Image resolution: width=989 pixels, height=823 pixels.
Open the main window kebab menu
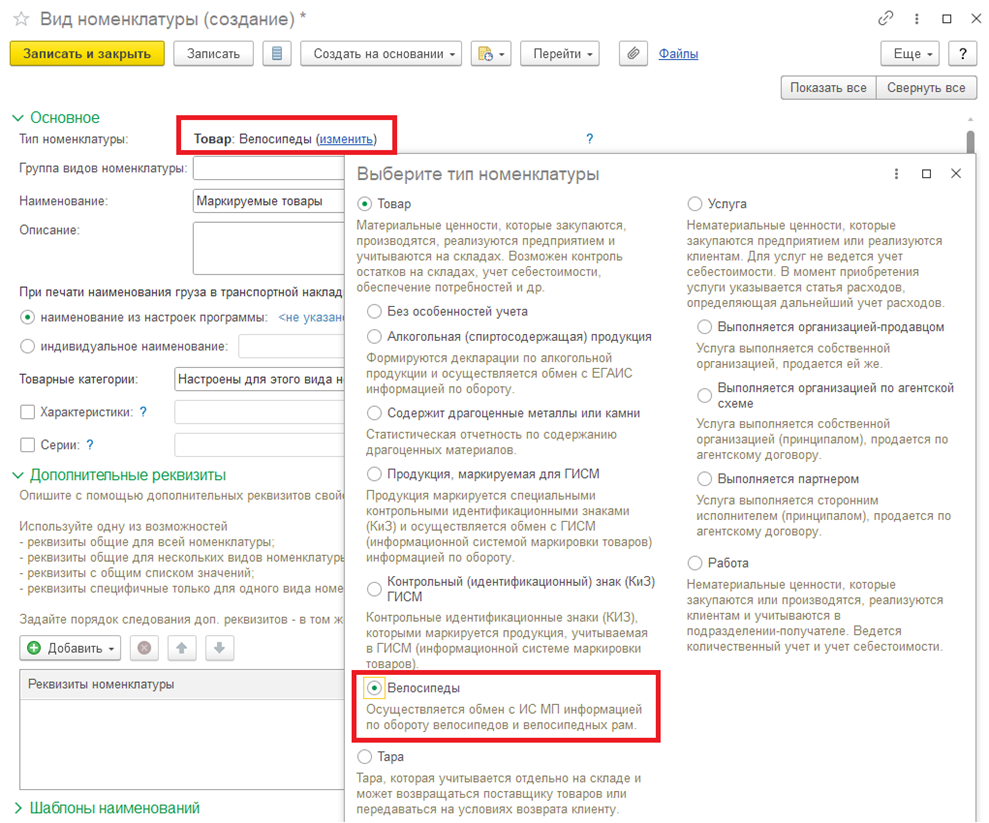(916, 19)
